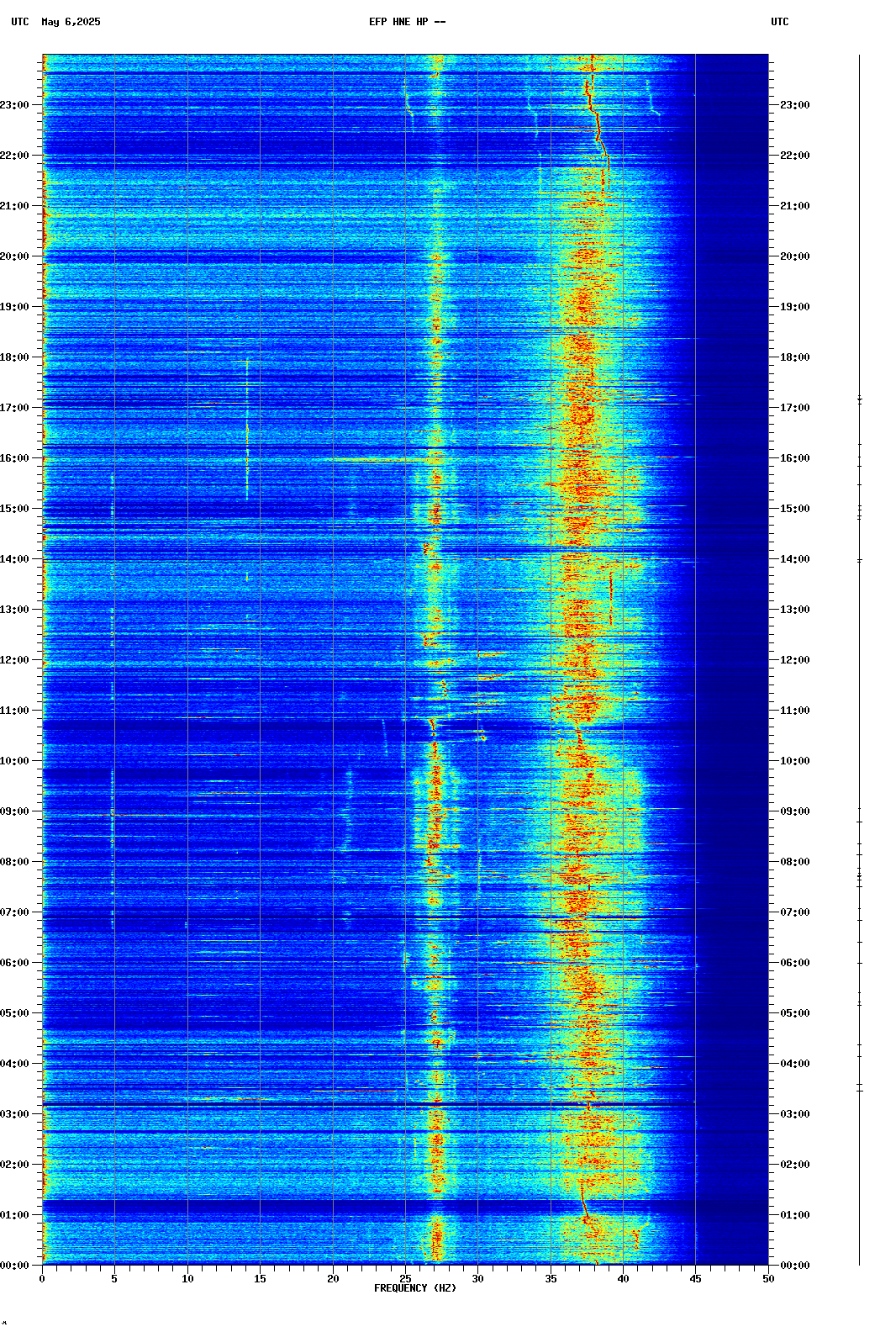Select 13:00 on the right-hand time axis
896x1332 pixels.
tap(795, 610)
